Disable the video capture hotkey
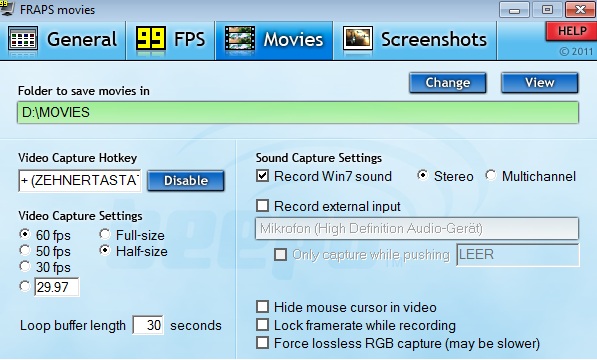 coord(186,180)
